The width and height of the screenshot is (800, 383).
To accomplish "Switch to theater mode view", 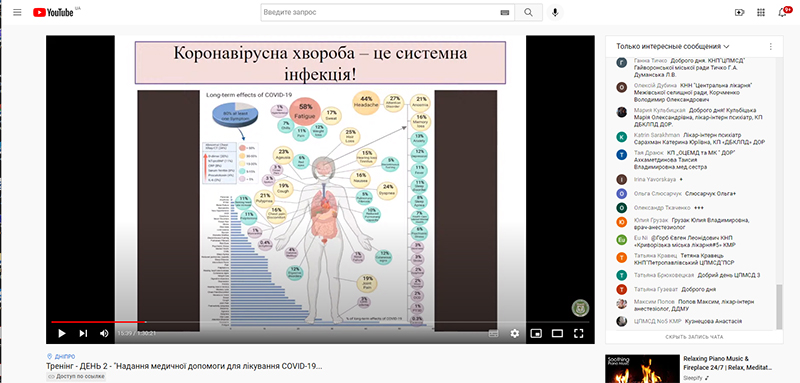I will (x=557, y=333).
